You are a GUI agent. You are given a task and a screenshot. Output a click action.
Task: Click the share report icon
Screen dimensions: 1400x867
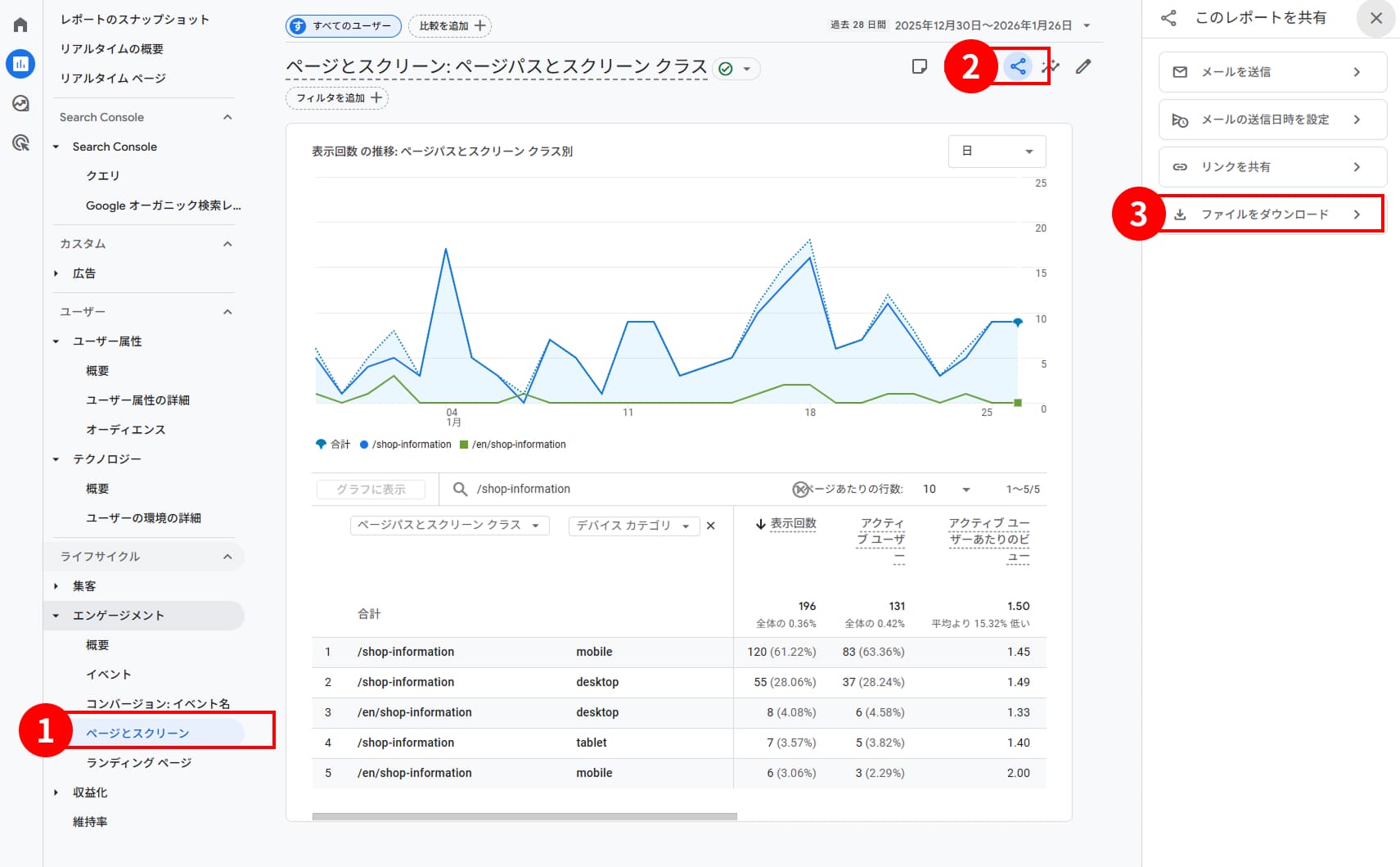tap(1018, 66)
